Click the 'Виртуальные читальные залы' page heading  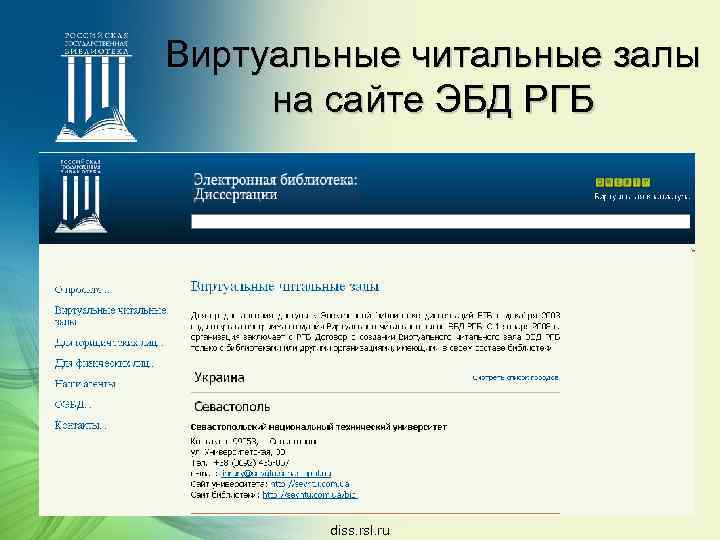(x=285, y=287)
